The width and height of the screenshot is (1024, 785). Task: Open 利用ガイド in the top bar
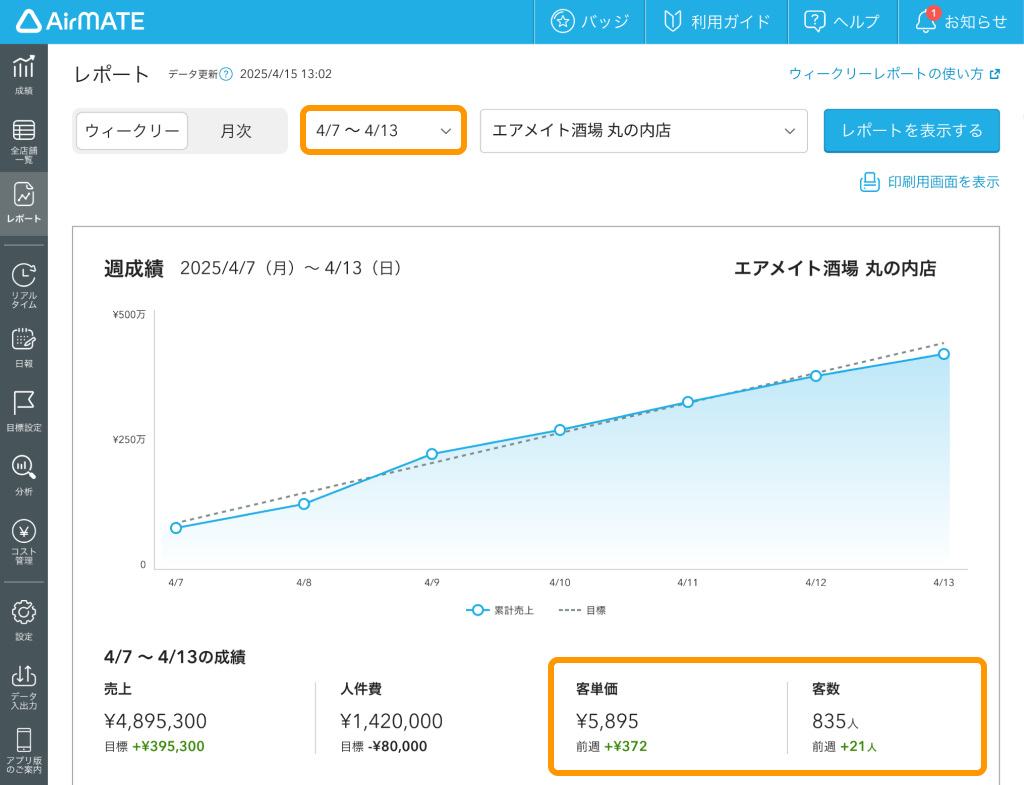tap(716, 22)
